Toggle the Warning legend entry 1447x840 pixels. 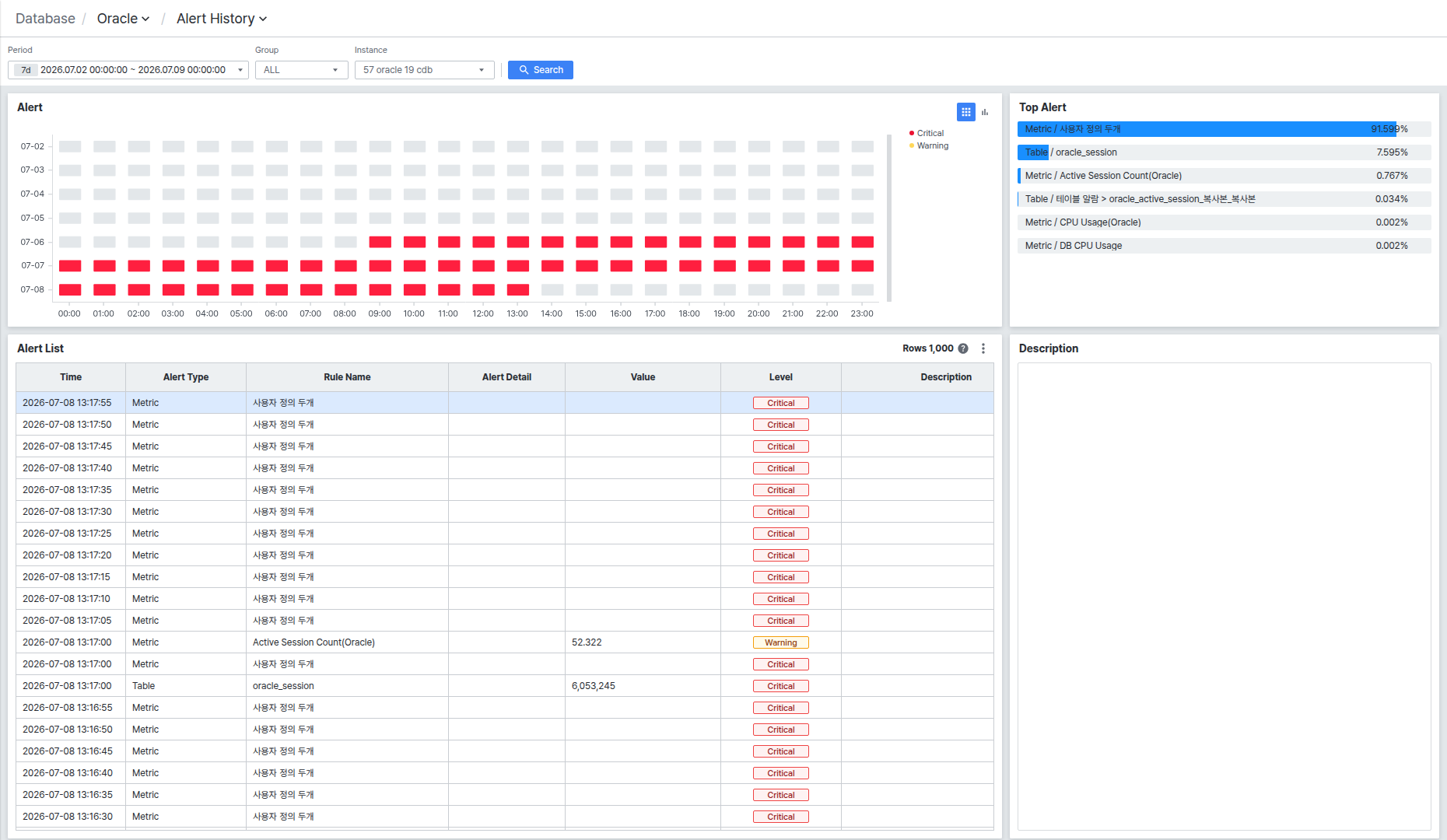(929, 145)
